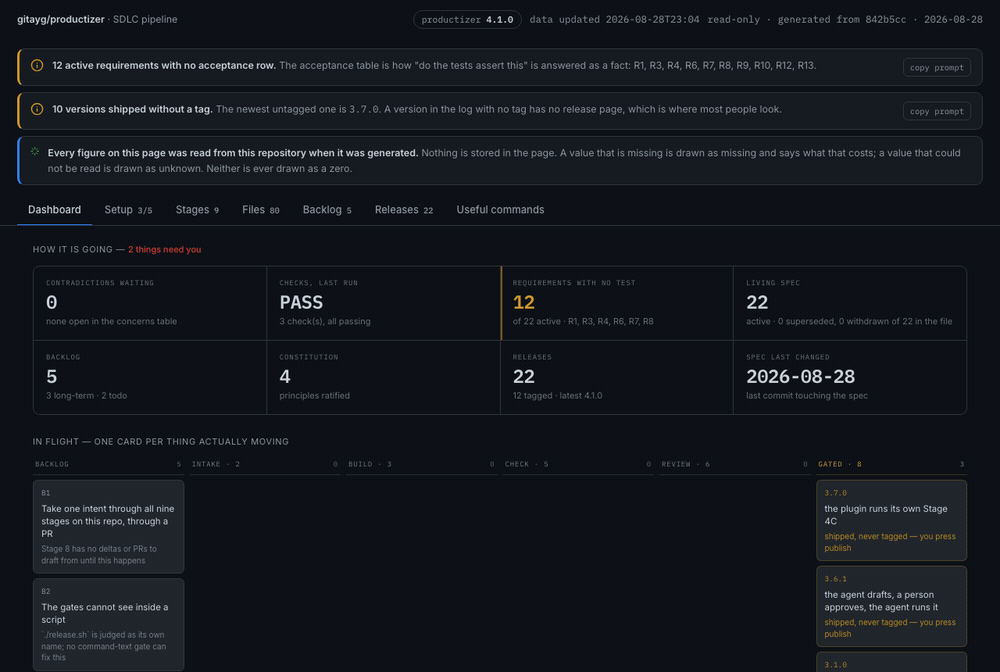Screen dimensions: 1000x672
Task: Copy prompt for missing acceptance rows alert
Action: [936, 68]
